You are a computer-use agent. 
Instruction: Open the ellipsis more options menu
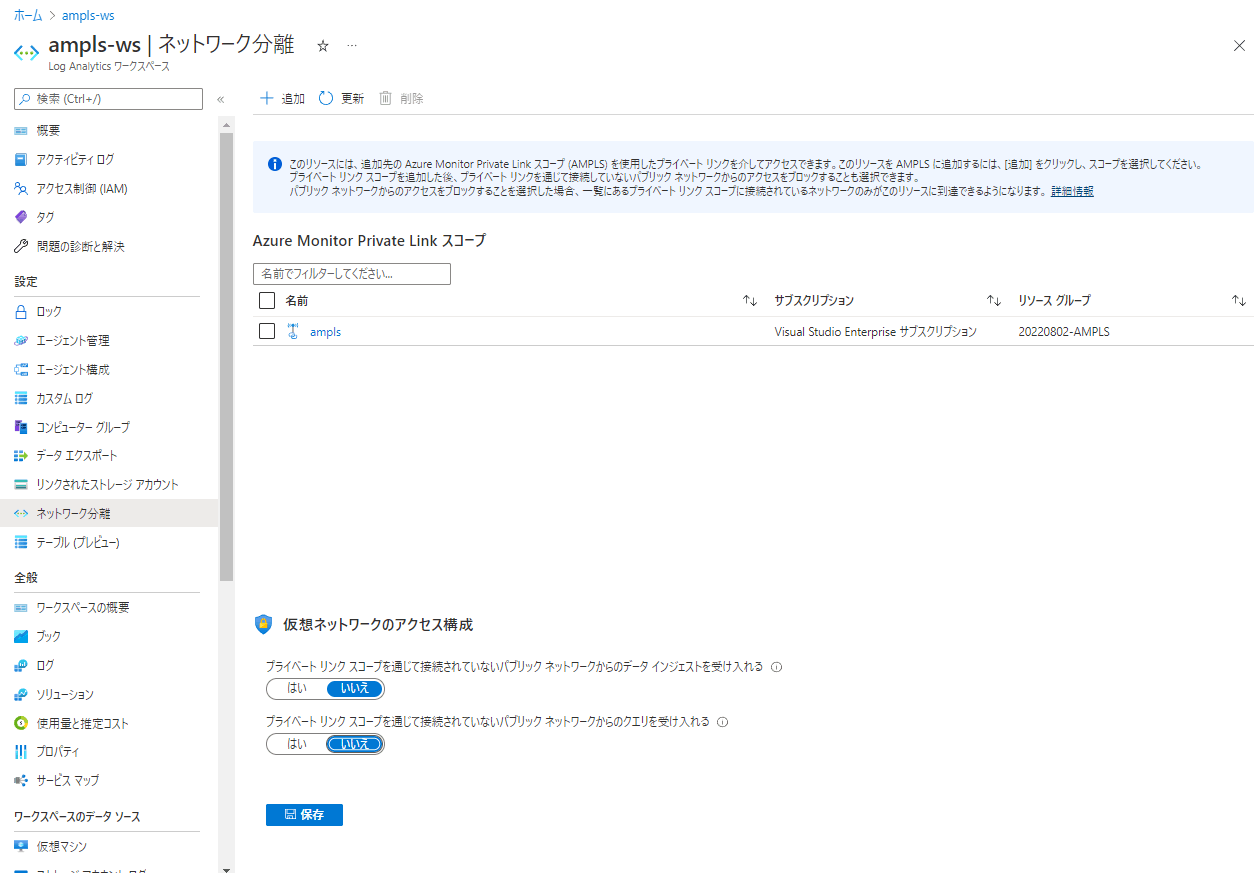[x=352, y=46]
